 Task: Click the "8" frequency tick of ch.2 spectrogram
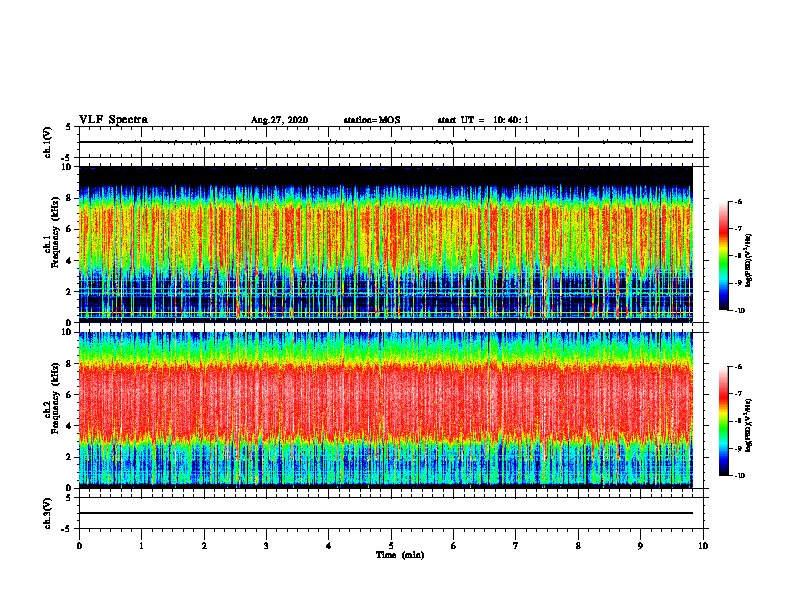(x=71, y=363)
